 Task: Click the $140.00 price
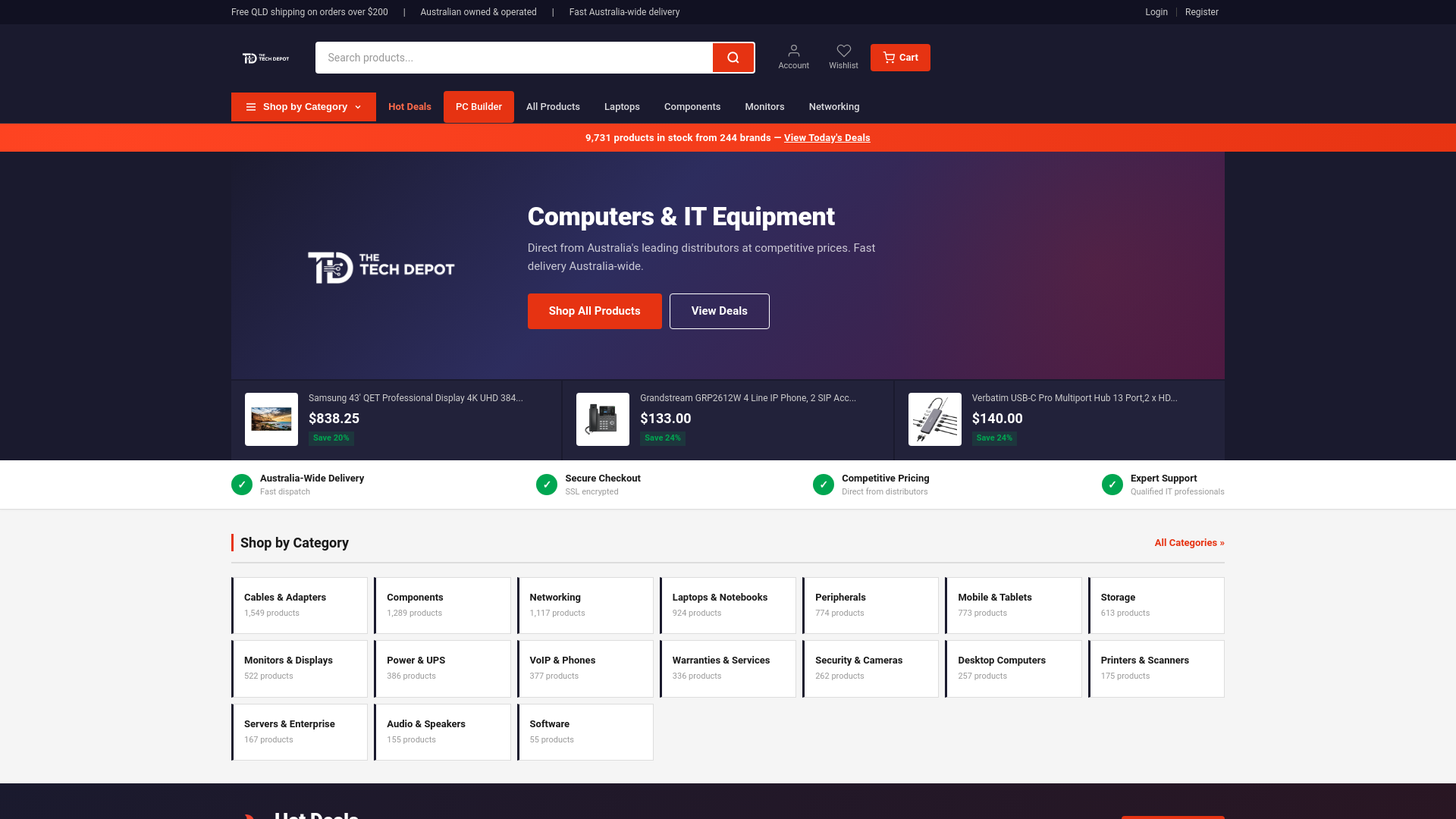(997, 419)
